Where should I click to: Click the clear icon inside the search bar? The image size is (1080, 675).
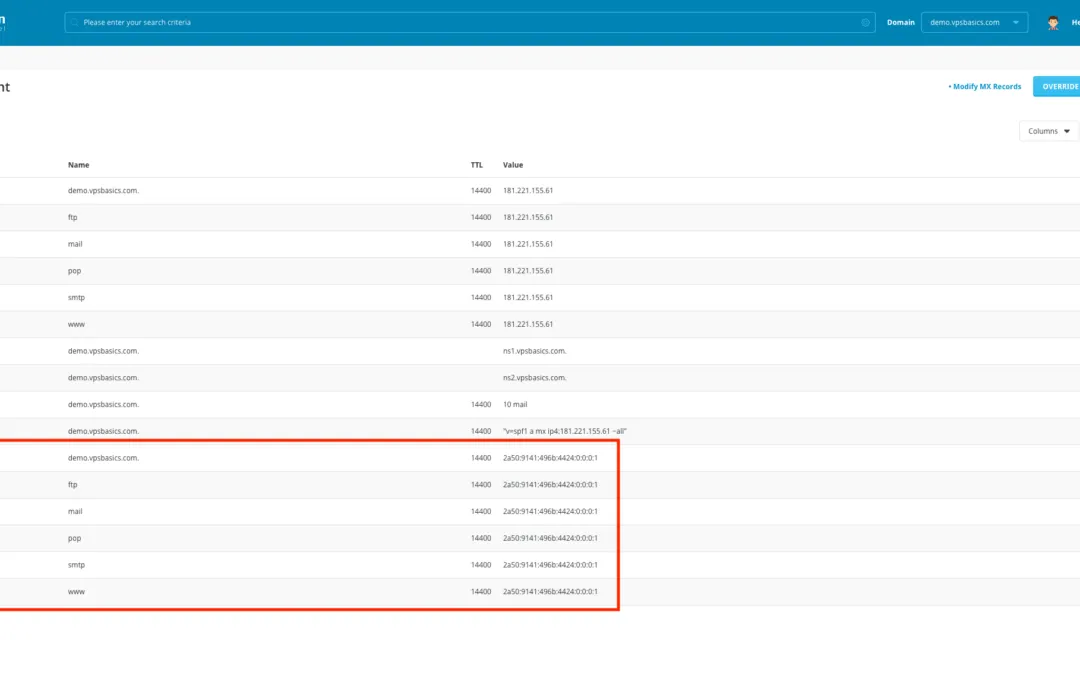click(866, 21)
